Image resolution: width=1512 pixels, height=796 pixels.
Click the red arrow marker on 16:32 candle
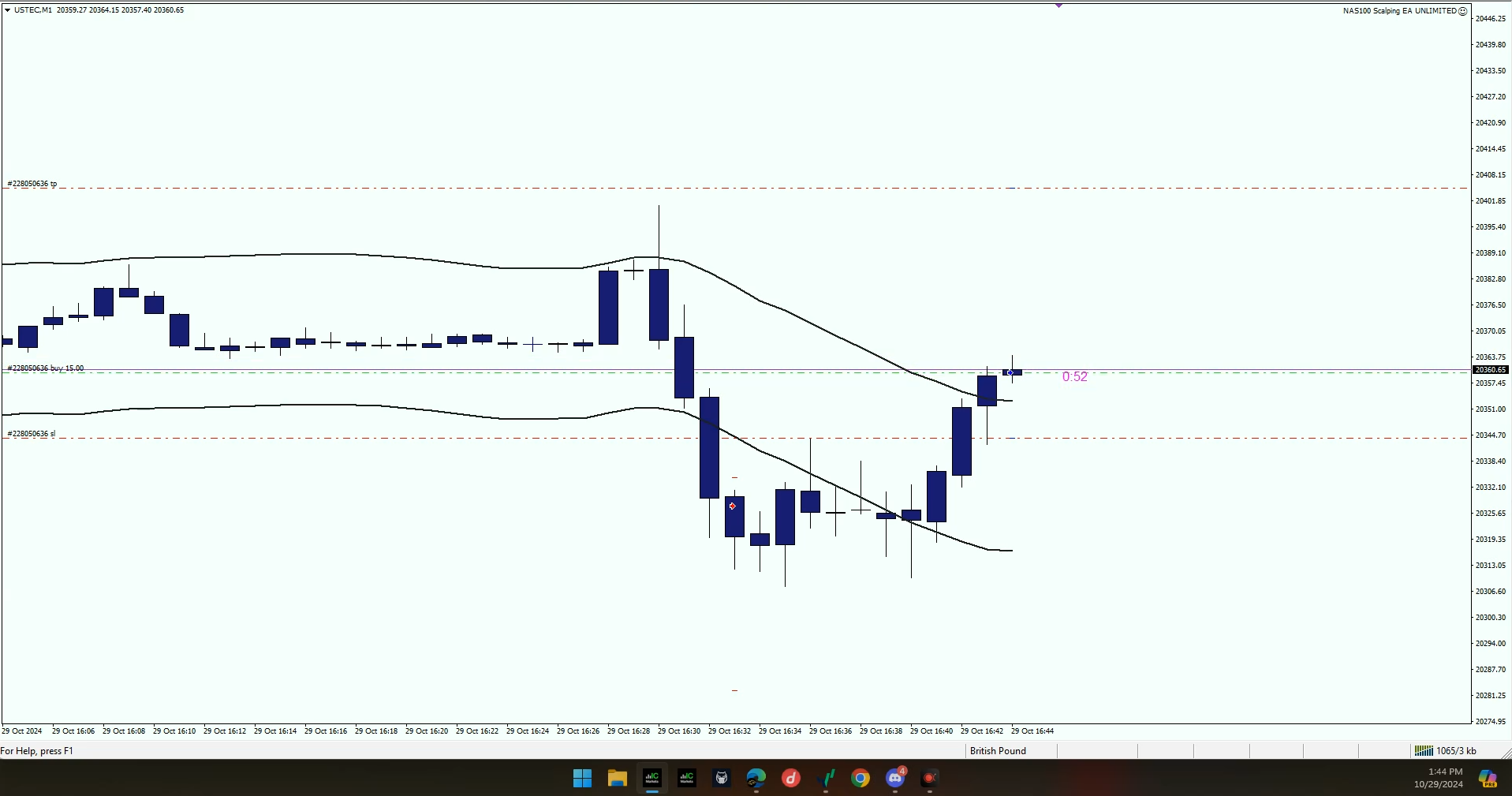pos(733,506)
